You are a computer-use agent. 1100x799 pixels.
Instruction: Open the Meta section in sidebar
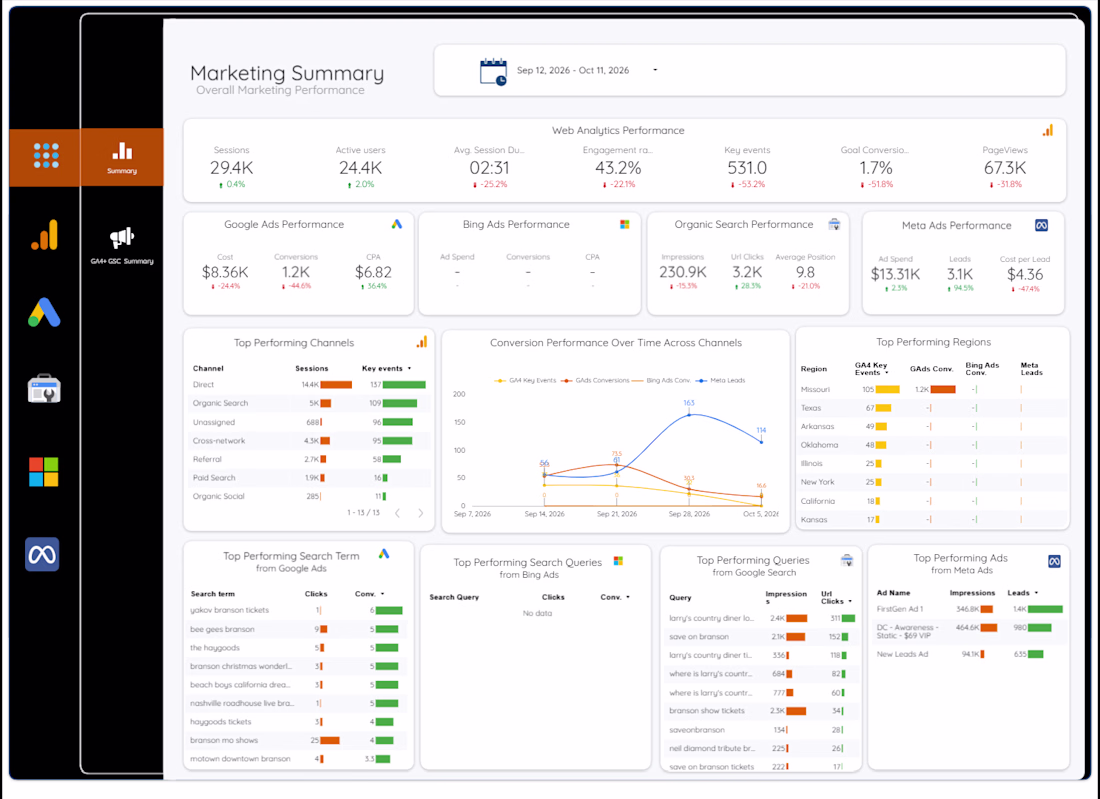[42, 555]
